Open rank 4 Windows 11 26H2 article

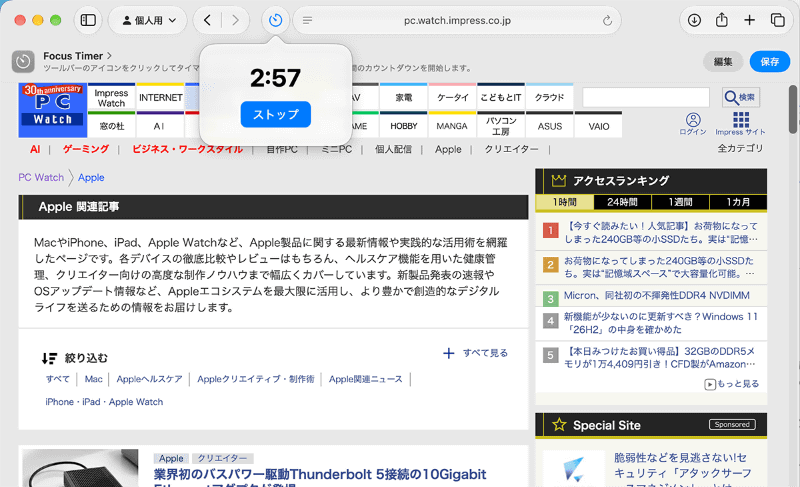click(660, 323)
